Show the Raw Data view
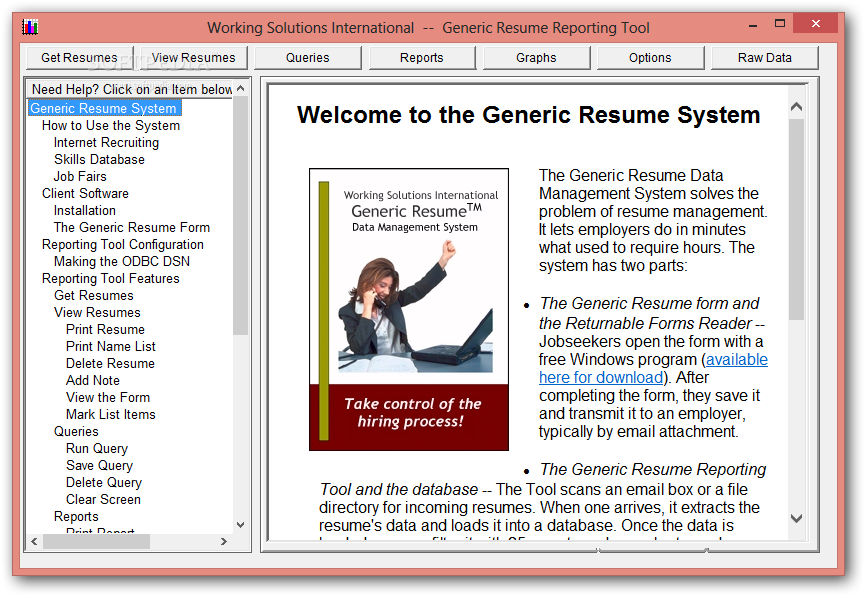Screen dimensions: 865x596 coord(765,57)
